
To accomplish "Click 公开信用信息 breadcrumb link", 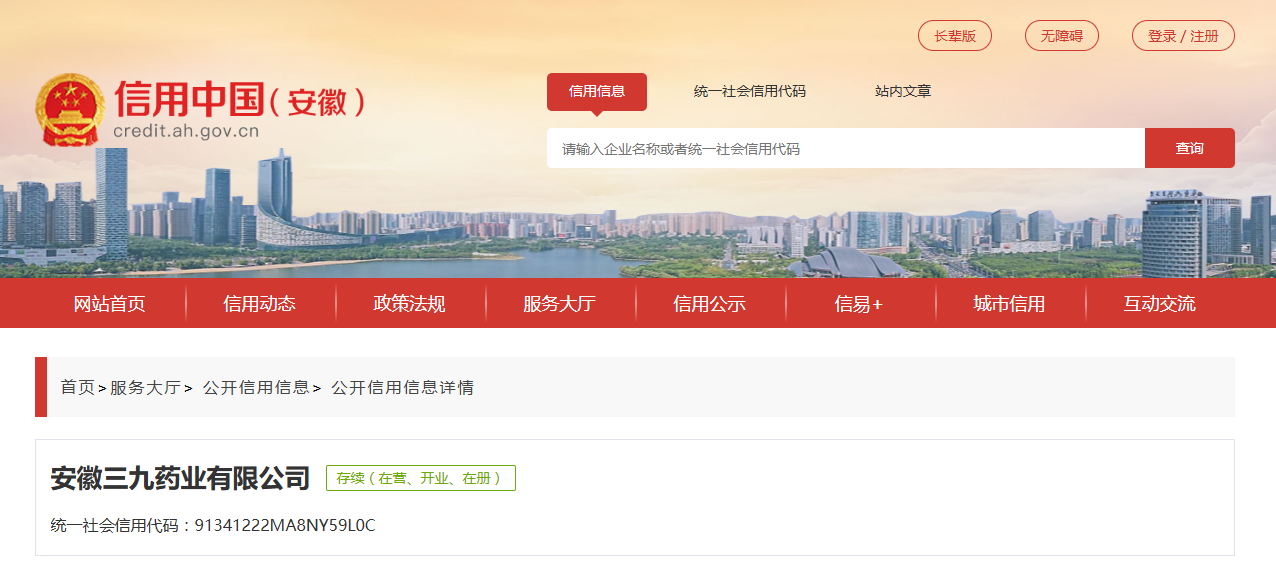I will pyautogui.click(x=256, y=387).
